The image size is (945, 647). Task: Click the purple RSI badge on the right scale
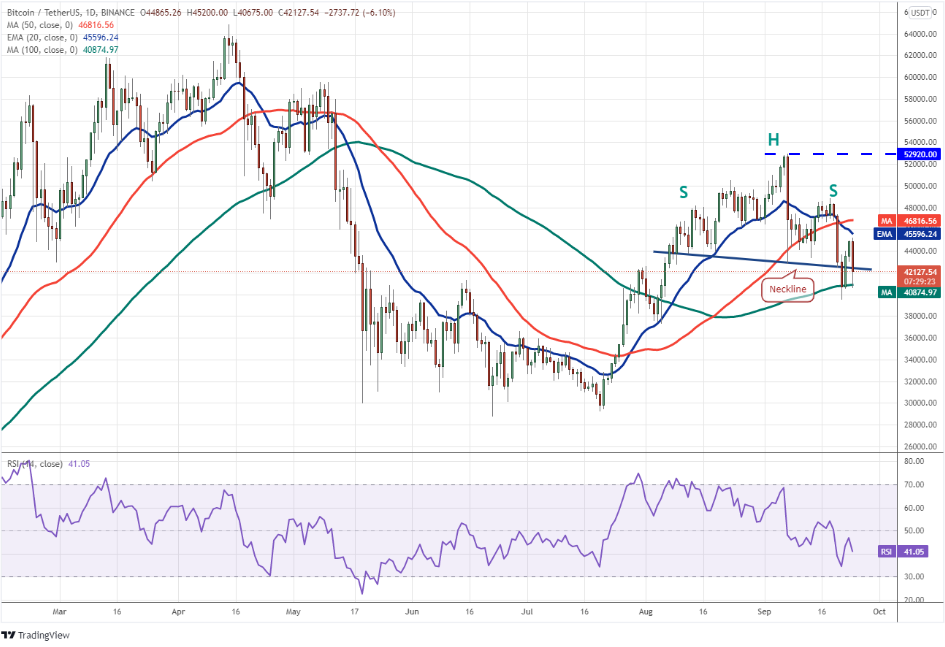click(886, 549)
